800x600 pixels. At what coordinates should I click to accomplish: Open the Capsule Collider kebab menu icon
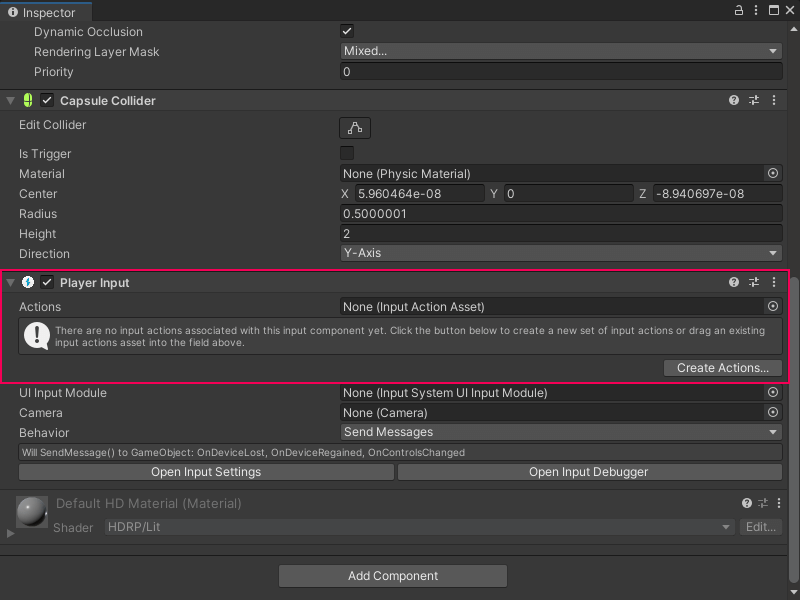click(774, 100)
